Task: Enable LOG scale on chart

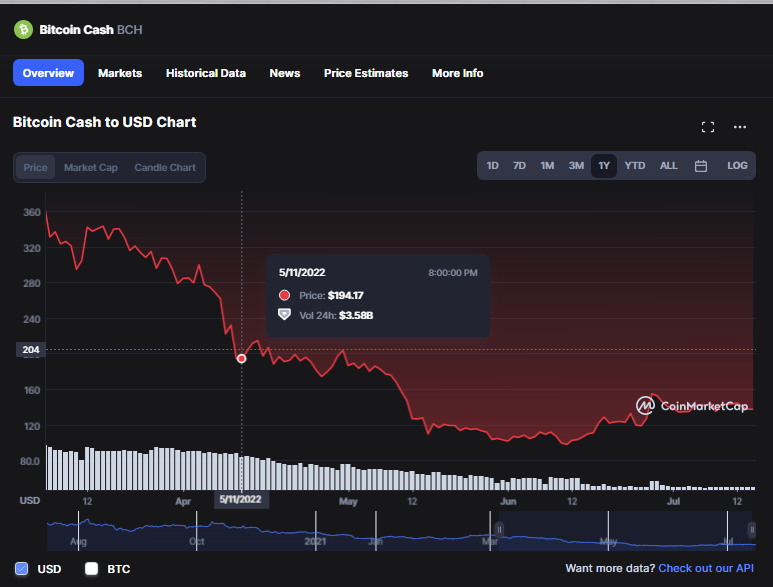Action: click(737, 166)
